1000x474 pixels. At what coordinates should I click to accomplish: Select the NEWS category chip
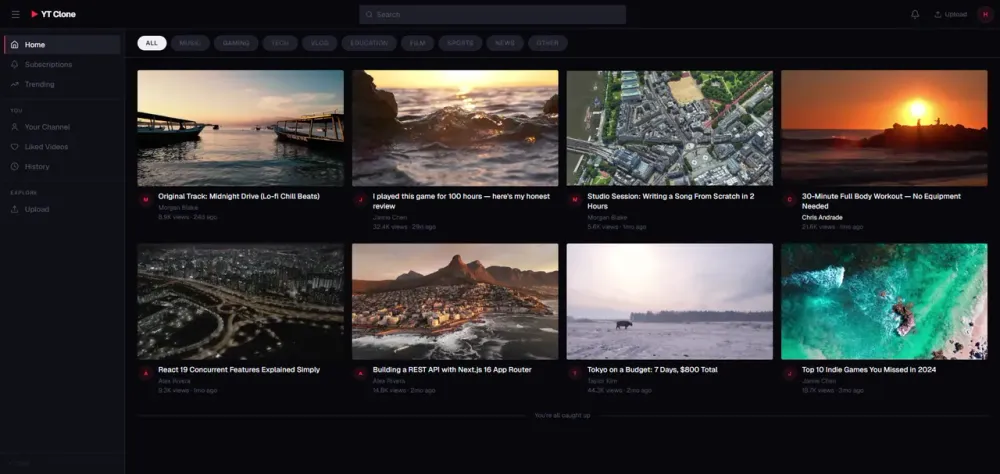pos(505,43)
